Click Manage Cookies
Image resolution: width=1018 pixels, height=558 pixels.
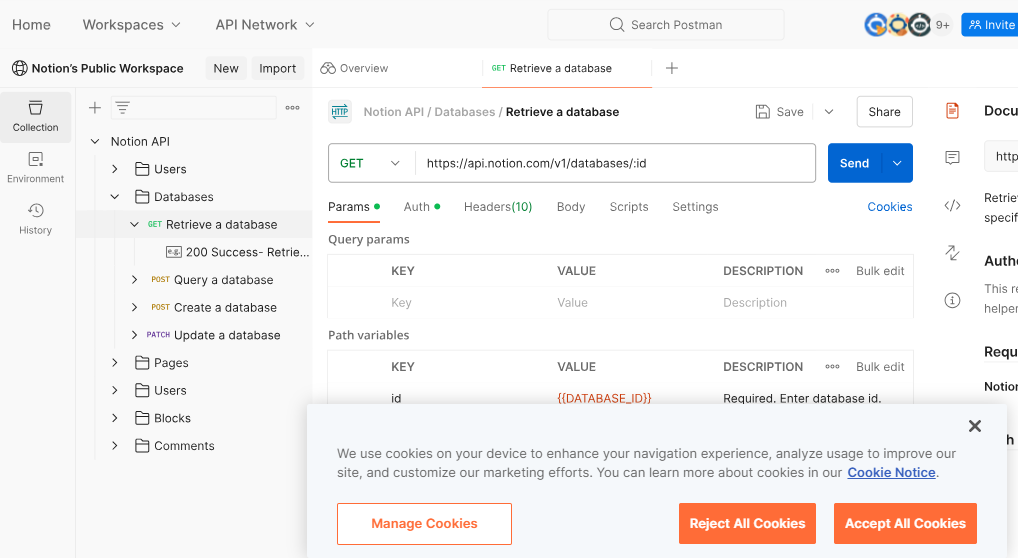pos(424,524)
